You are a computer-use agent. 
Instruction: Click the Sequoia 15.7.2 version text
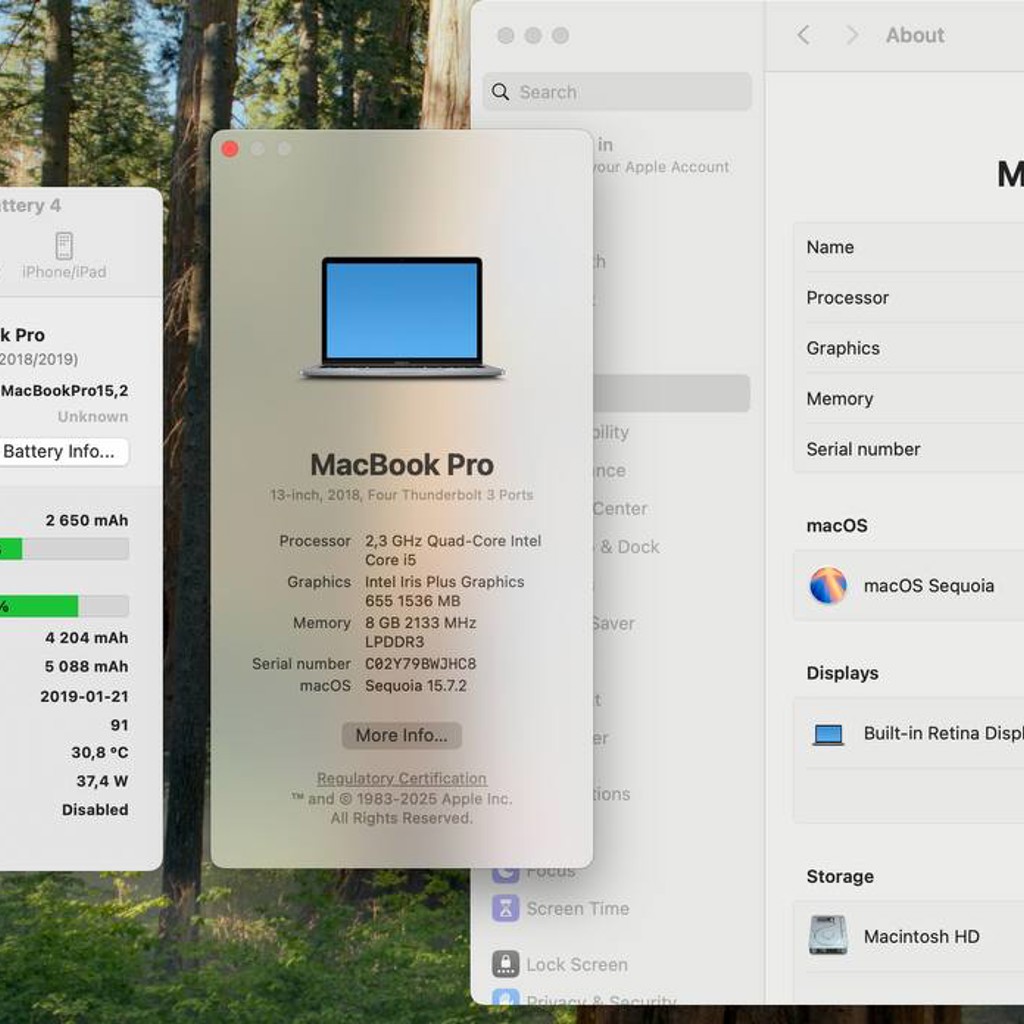pos(416,686)
